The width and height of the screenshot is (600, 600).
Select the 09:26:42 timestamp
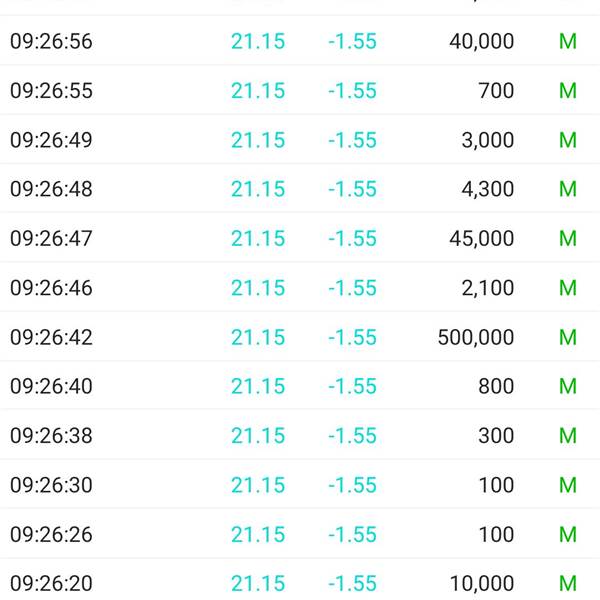pyautogui.click(x=51, y=337)
